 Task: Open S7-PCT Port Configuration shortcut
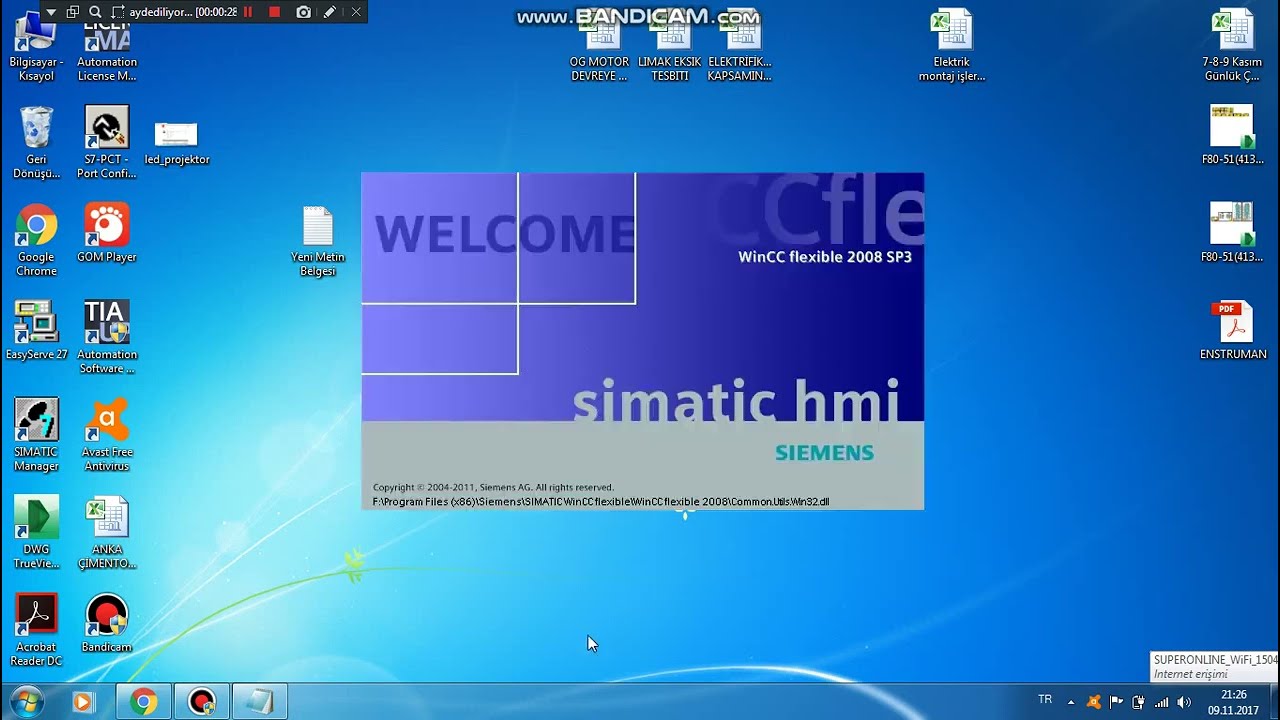107,142
